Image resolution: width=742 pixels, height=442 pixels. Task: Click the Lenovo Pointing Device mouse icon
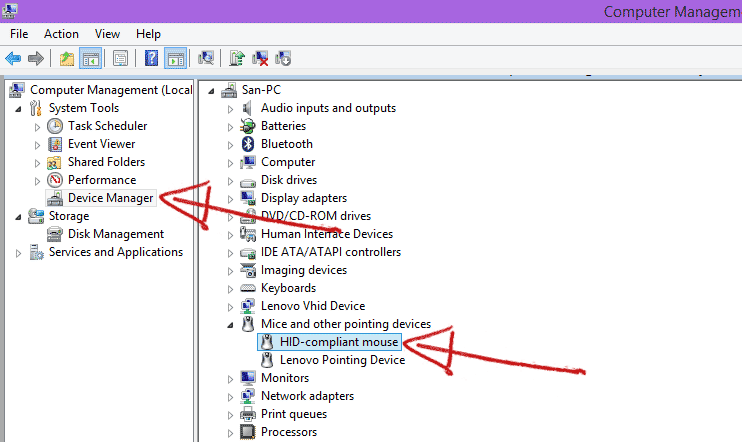[267, 360]
